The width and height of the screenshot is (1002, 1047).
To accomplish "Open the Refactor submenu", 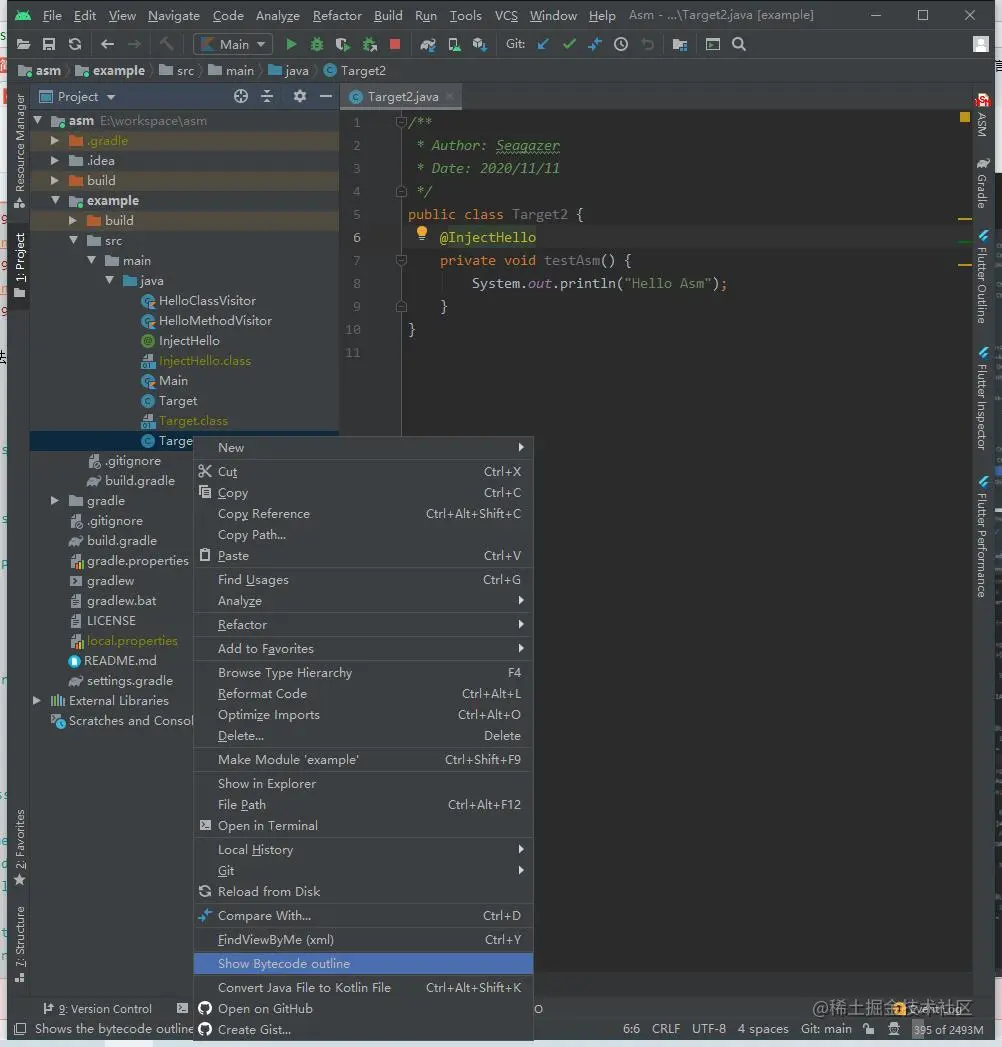I will pos(363,624).
